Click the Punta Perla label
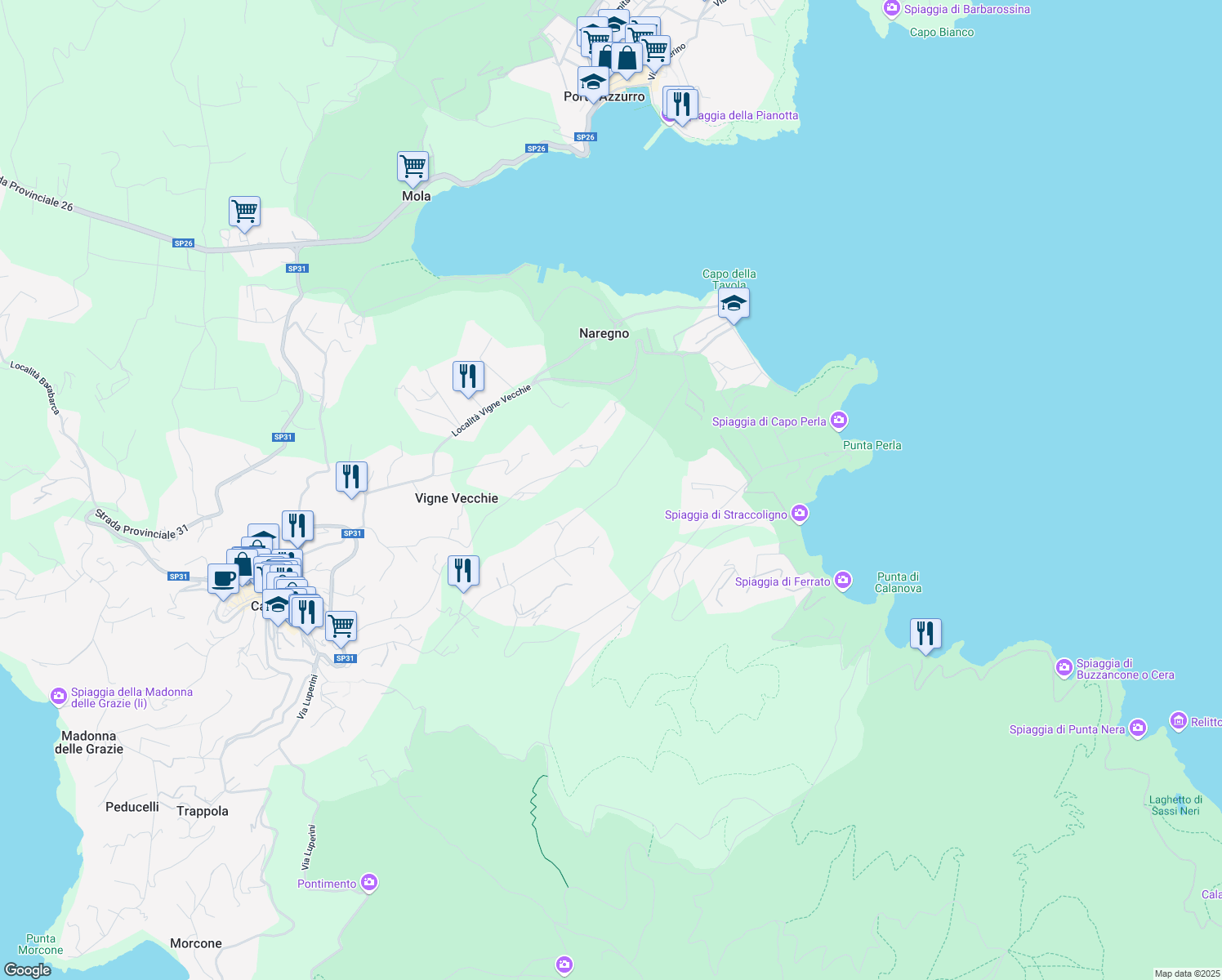Viewport: 1222px width, 980px height. (872, 445)
